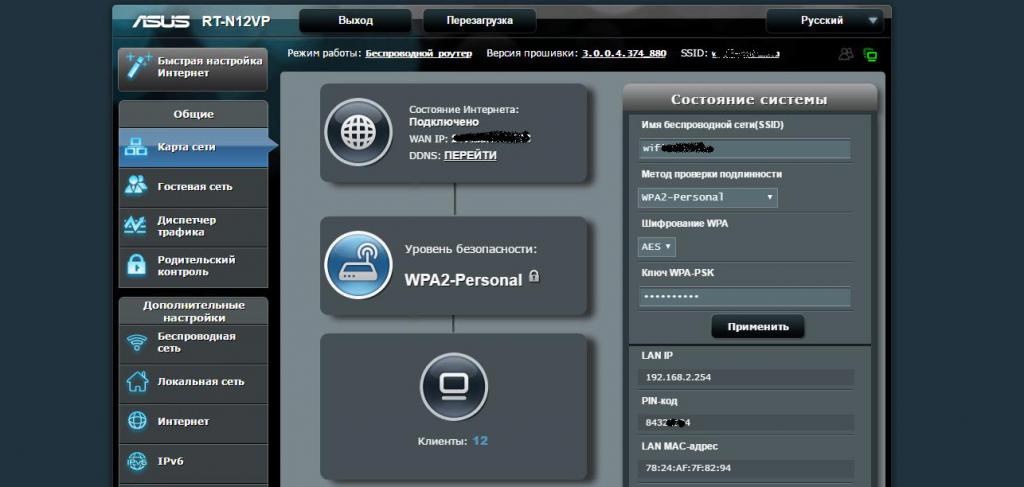Image resolution: width=1024 pixels, height=487 pixels.
Task: Click the Internet globe sidebar icon
Action: tap(137, 421)
